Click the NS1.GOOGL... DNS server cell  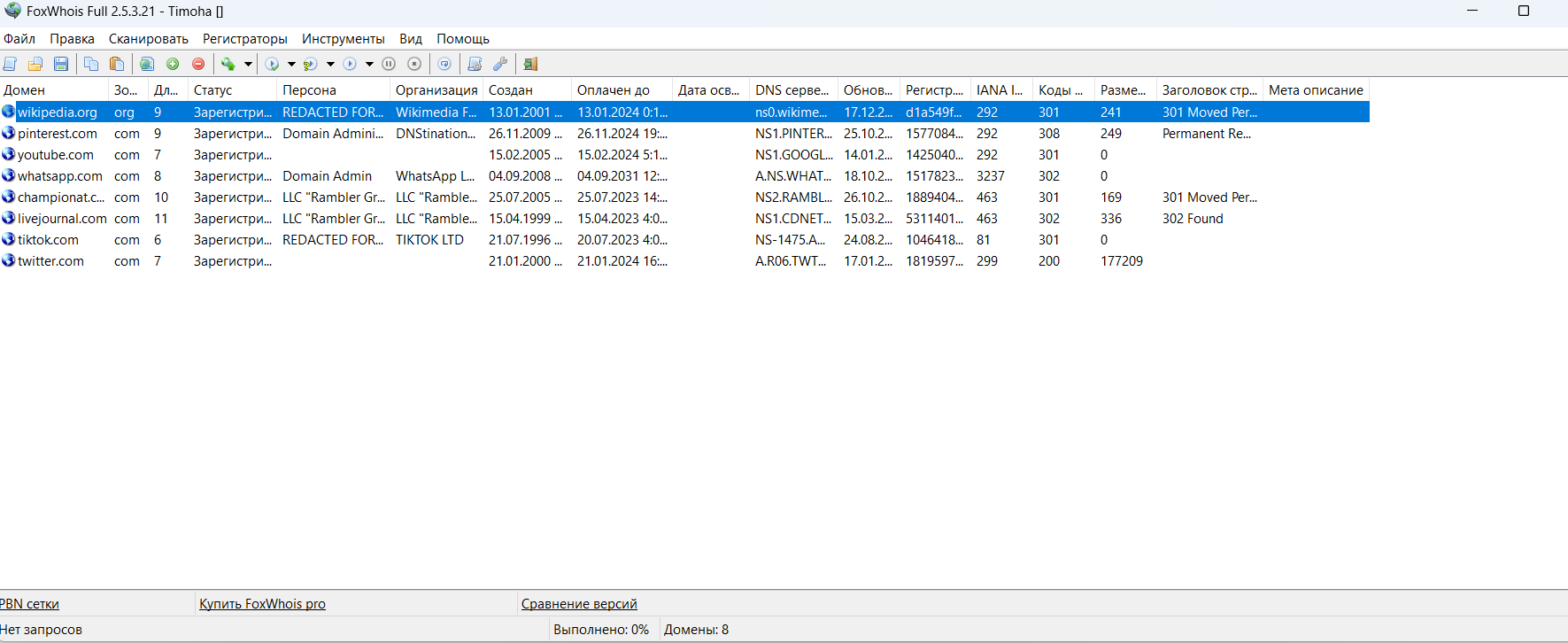[793, 155]
